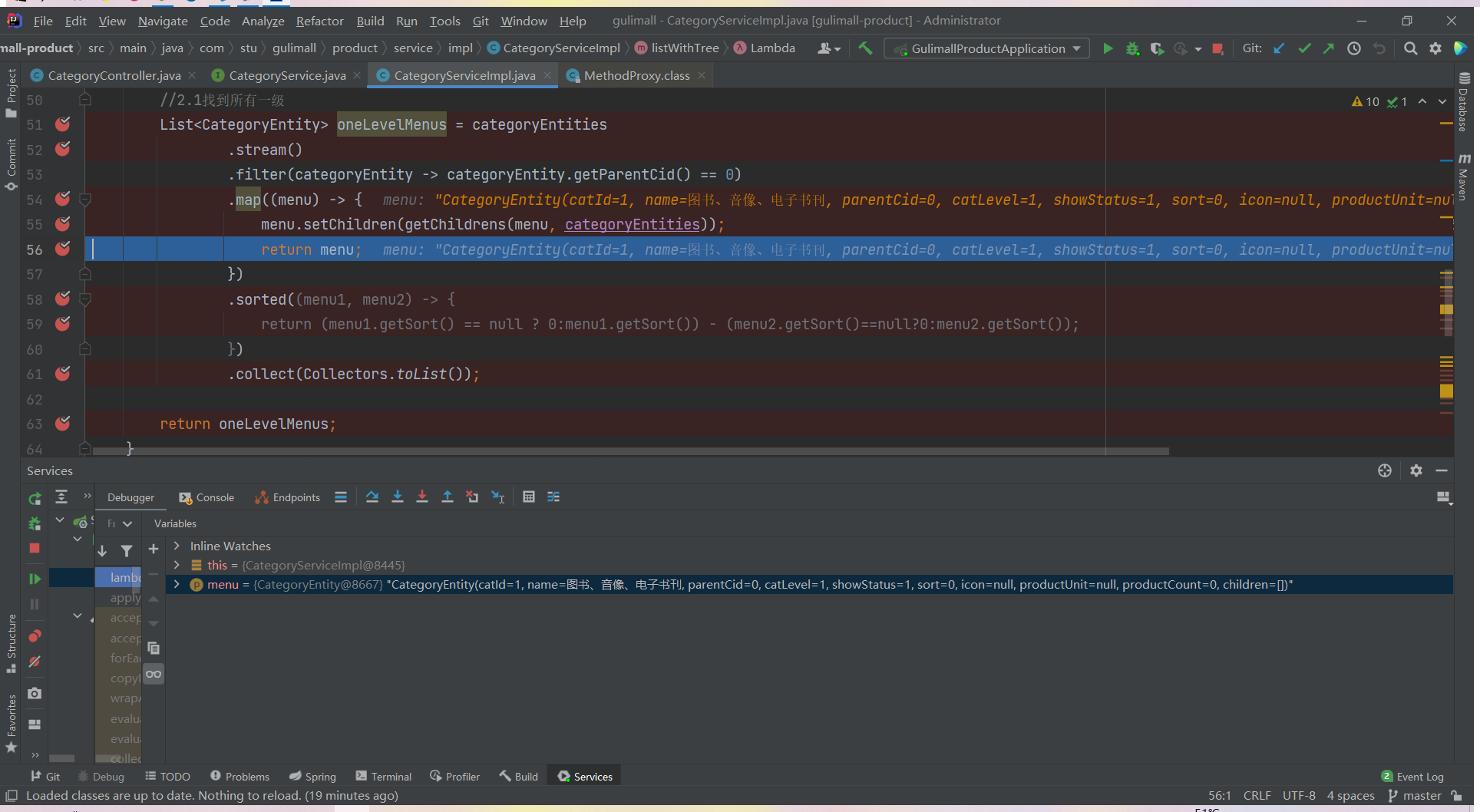1480x812 pixels.
Task: Open IDE settings gear in the main toolbar
Action: (x=1435, y=48)
